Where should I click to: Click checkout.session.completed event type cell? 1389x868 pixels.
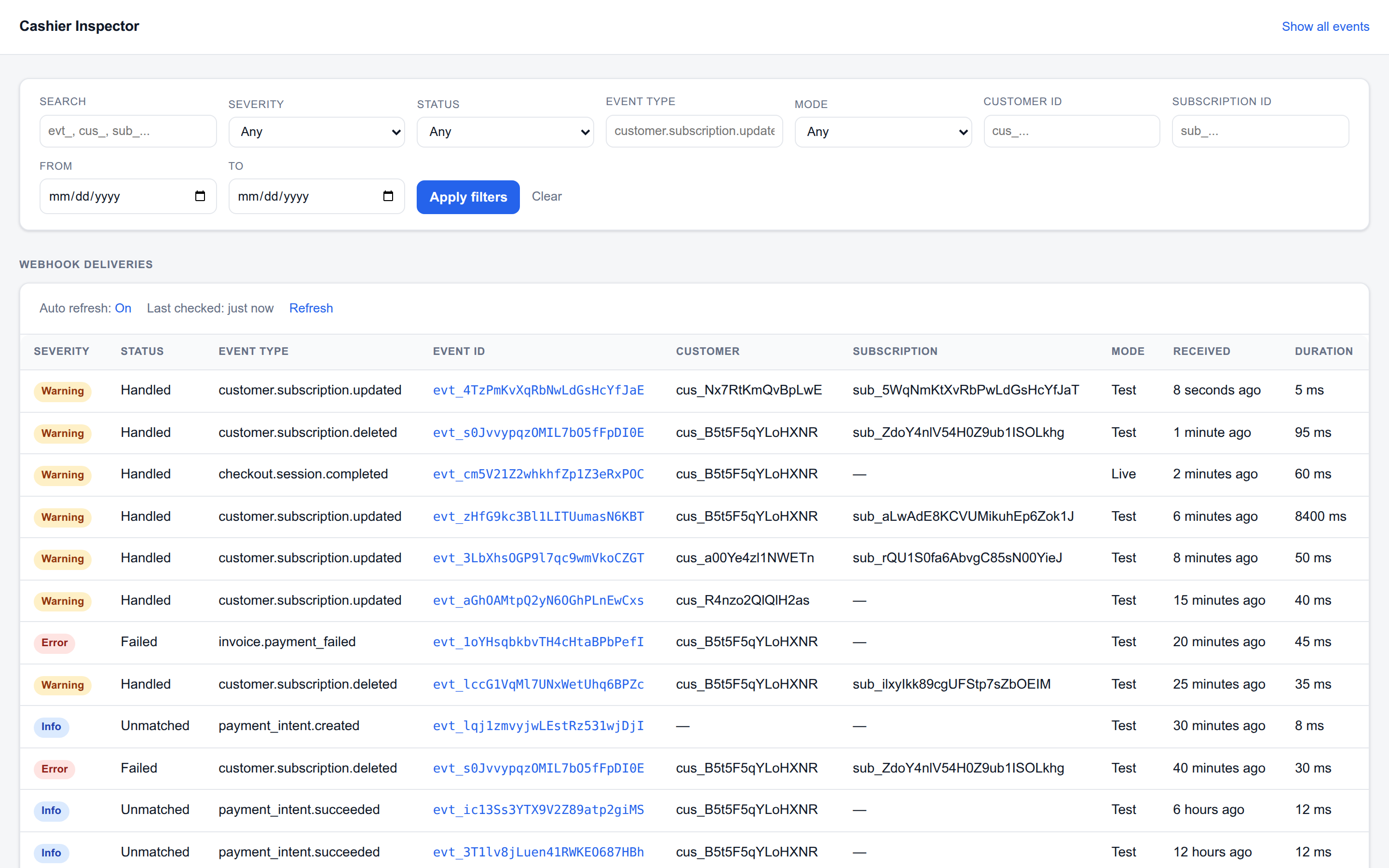pyautogui.click(x=303, y=474)
